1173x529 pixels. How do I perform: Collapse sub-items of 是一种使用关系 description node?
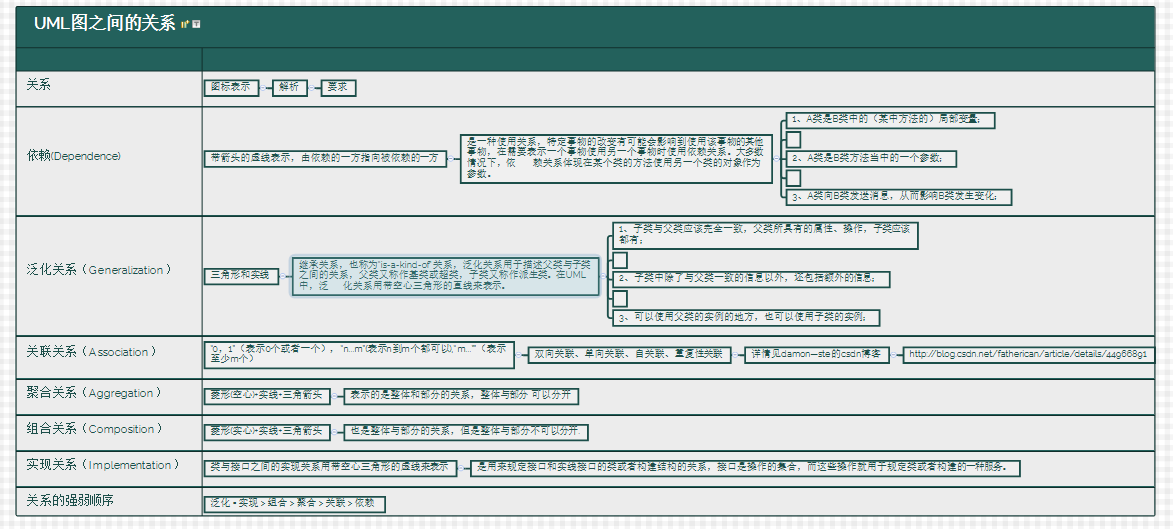click(778, 159)
